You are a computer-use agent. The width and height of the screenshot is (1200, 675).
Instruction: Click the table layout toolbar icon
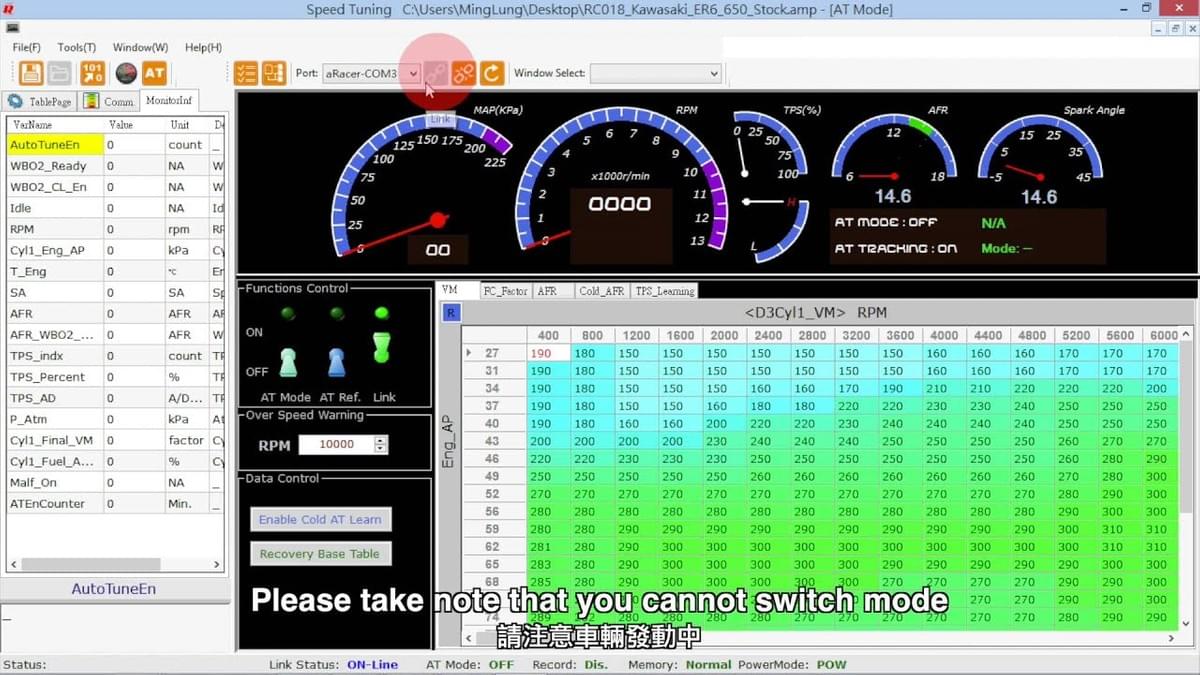point(276,73)
